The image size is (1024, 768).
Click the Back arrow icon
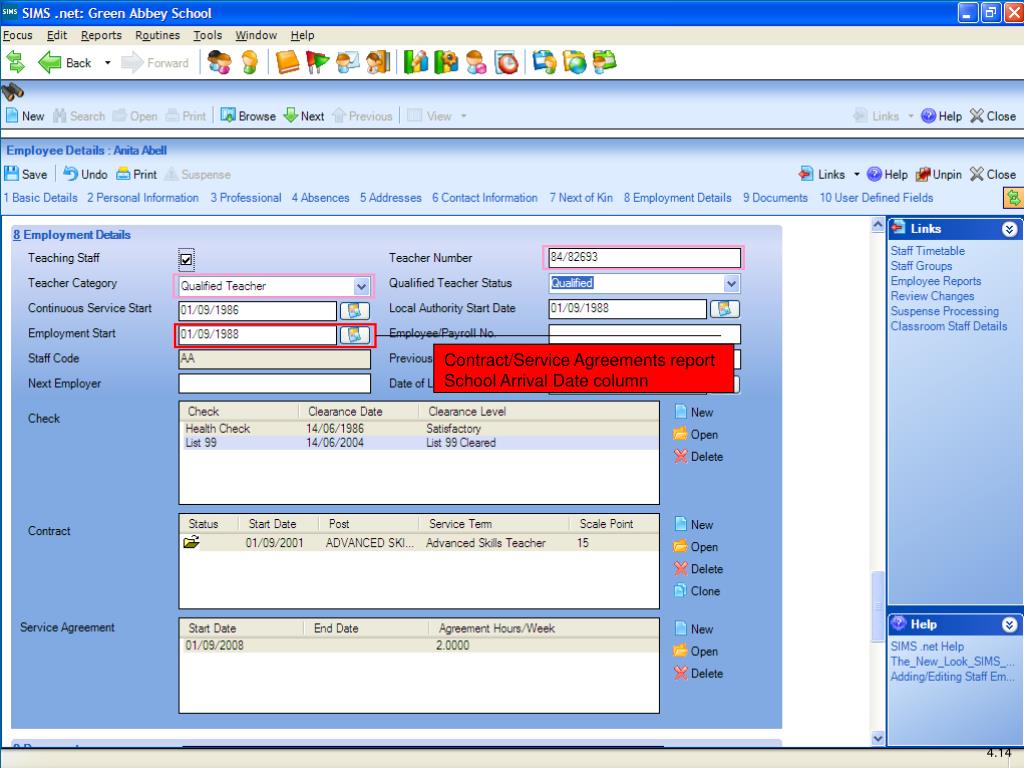pos(51,63)
